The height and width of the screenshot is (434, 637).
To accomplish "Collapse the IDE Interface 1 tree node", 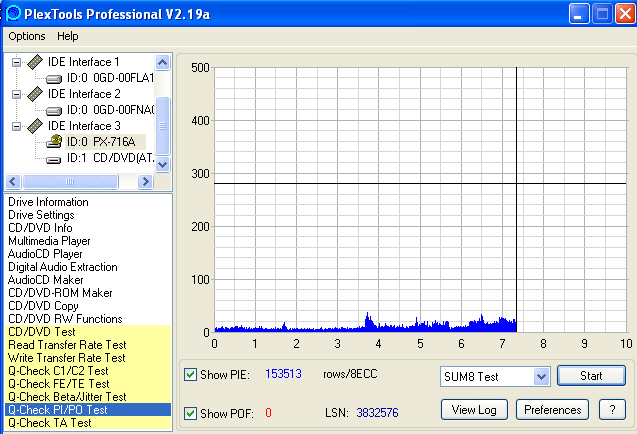I will point(16,62).
